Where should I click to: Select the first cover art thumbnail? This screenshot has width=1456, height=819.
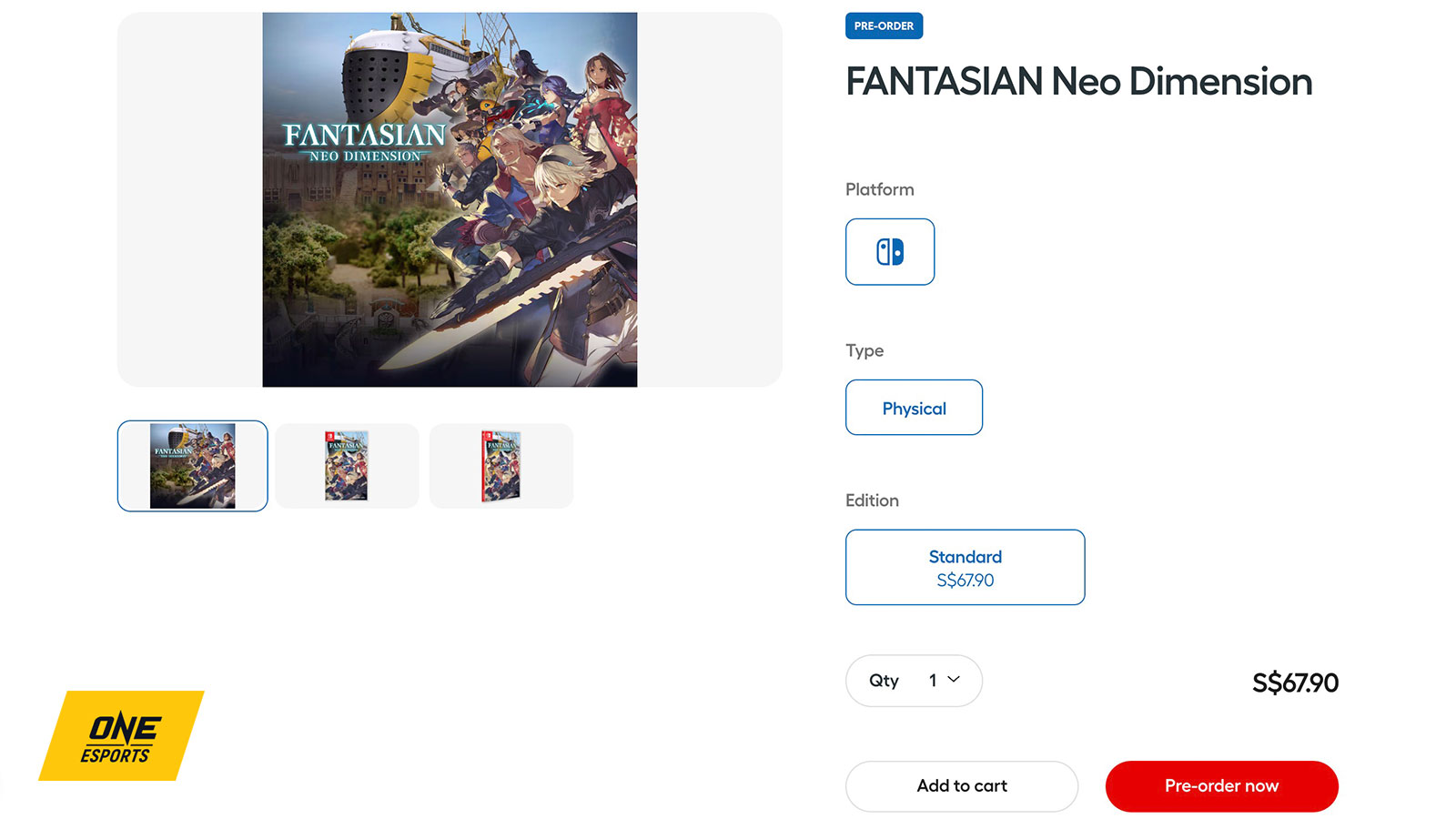(x=192, y=465)
